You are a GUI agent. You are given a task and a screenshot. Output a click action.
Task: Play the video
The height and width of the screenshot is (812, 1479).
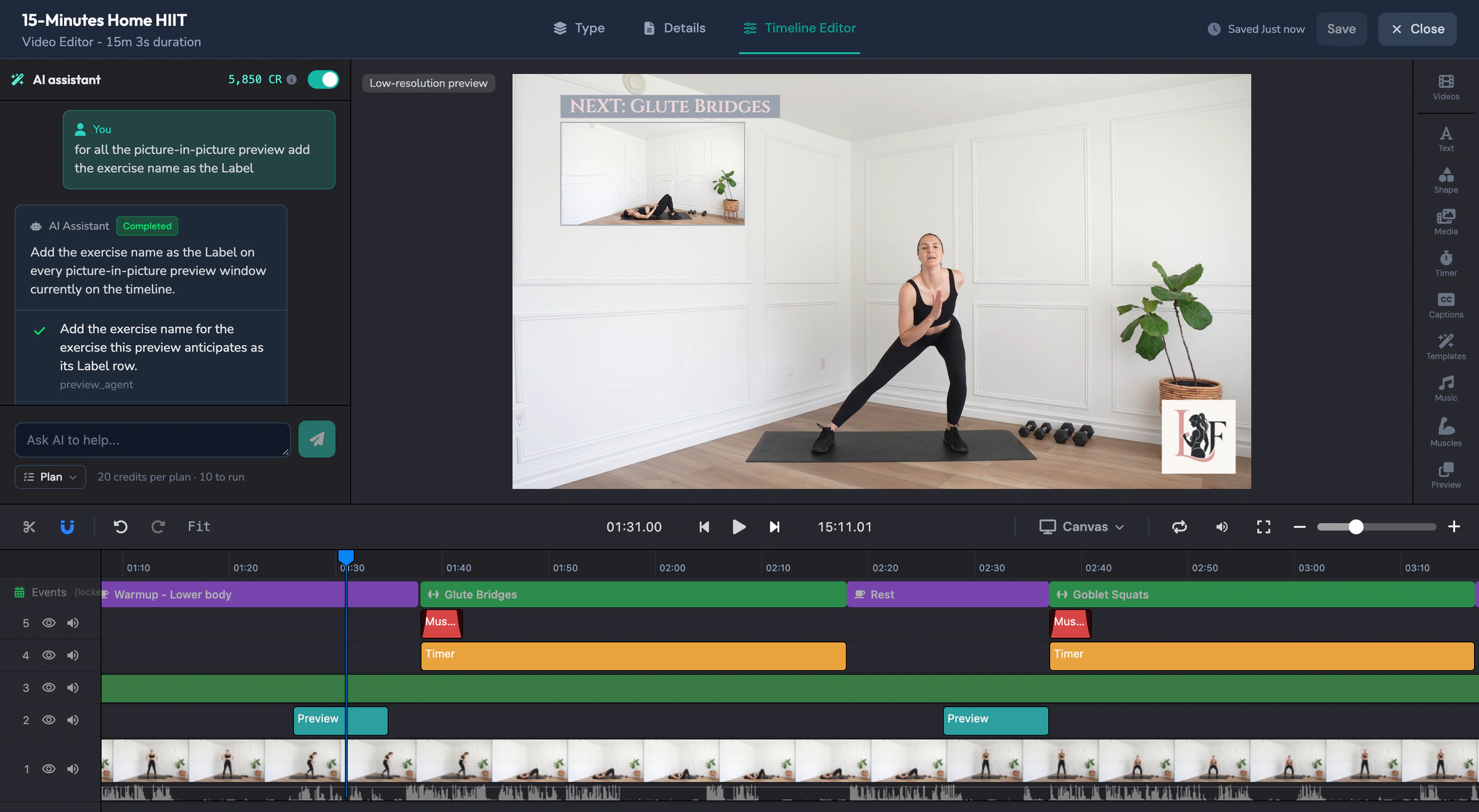[x=739, y=527]
